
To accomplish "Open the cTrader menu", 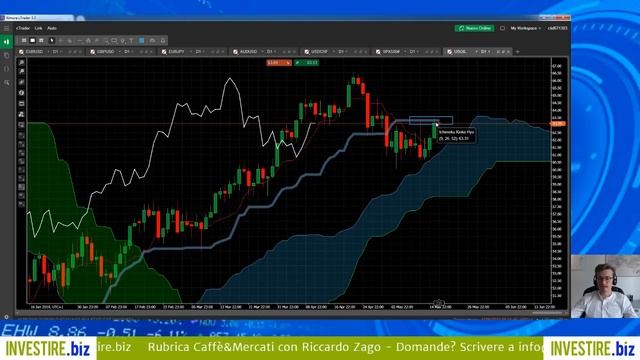I will click(x=23, y=28).
